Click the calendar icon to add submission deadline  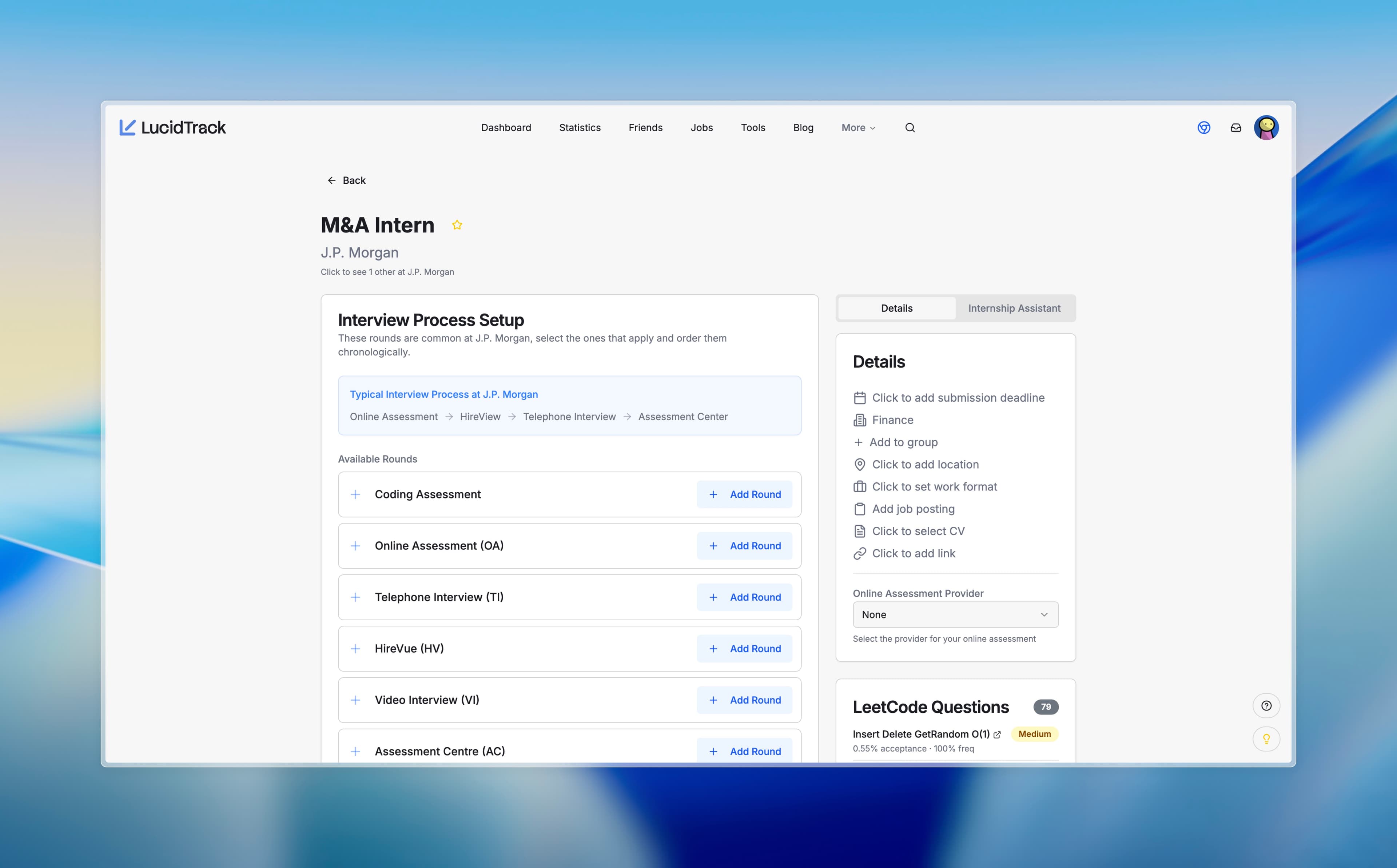(x=860, y=397)
